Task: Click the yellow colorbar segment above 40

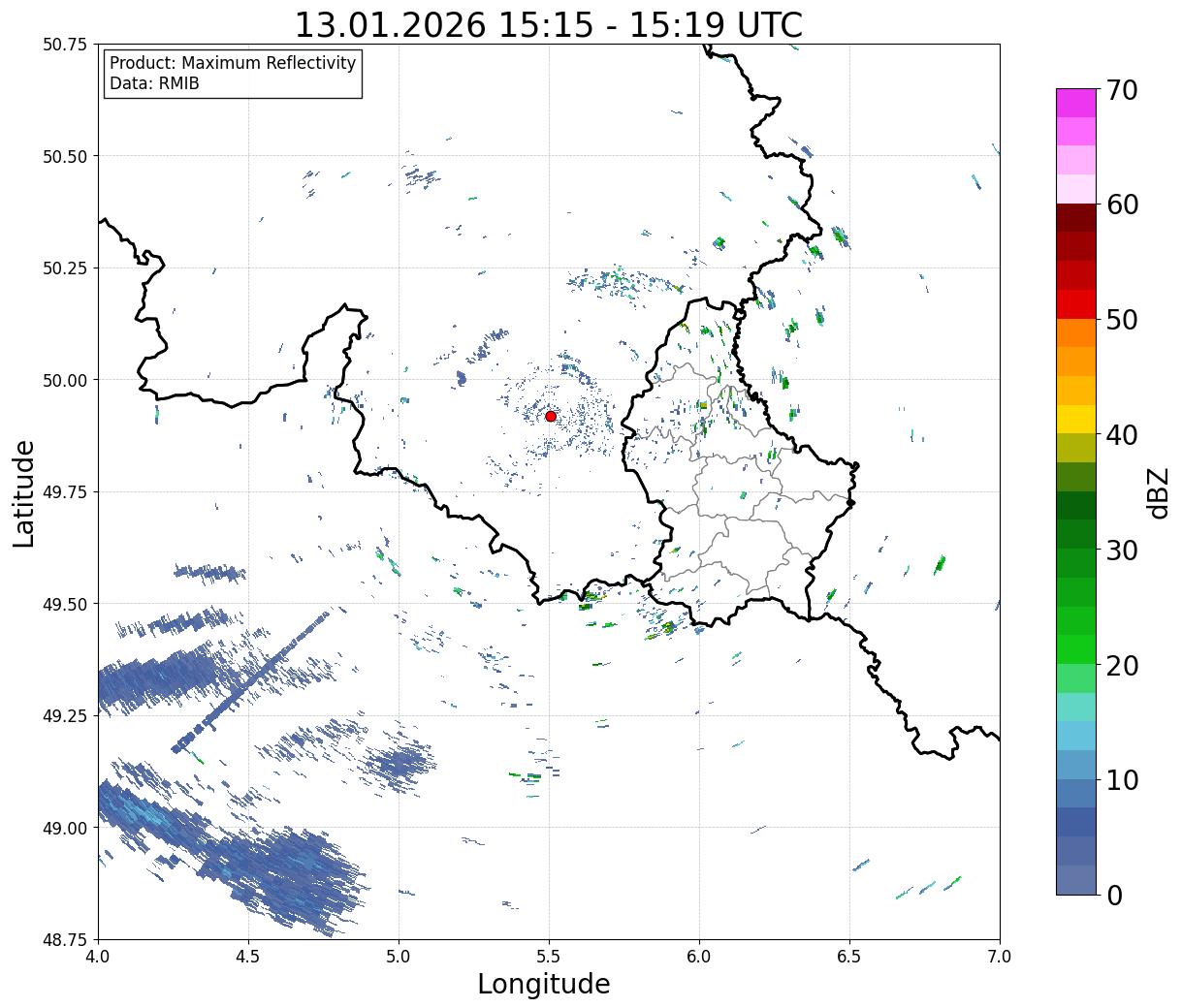Action: [x=1076, y=420]
